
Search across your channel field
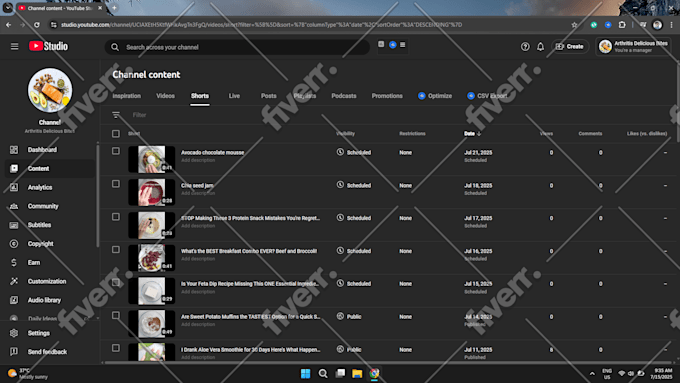pyautogui.click(x=237, y=47)
